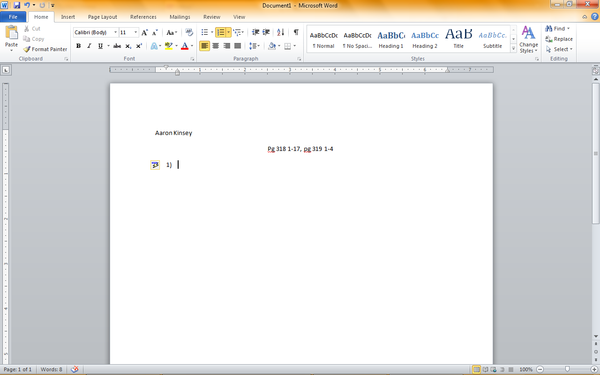Open Microsoft Word Help question mark
This screenshot has height=375, width=600.
click(595, 17)
